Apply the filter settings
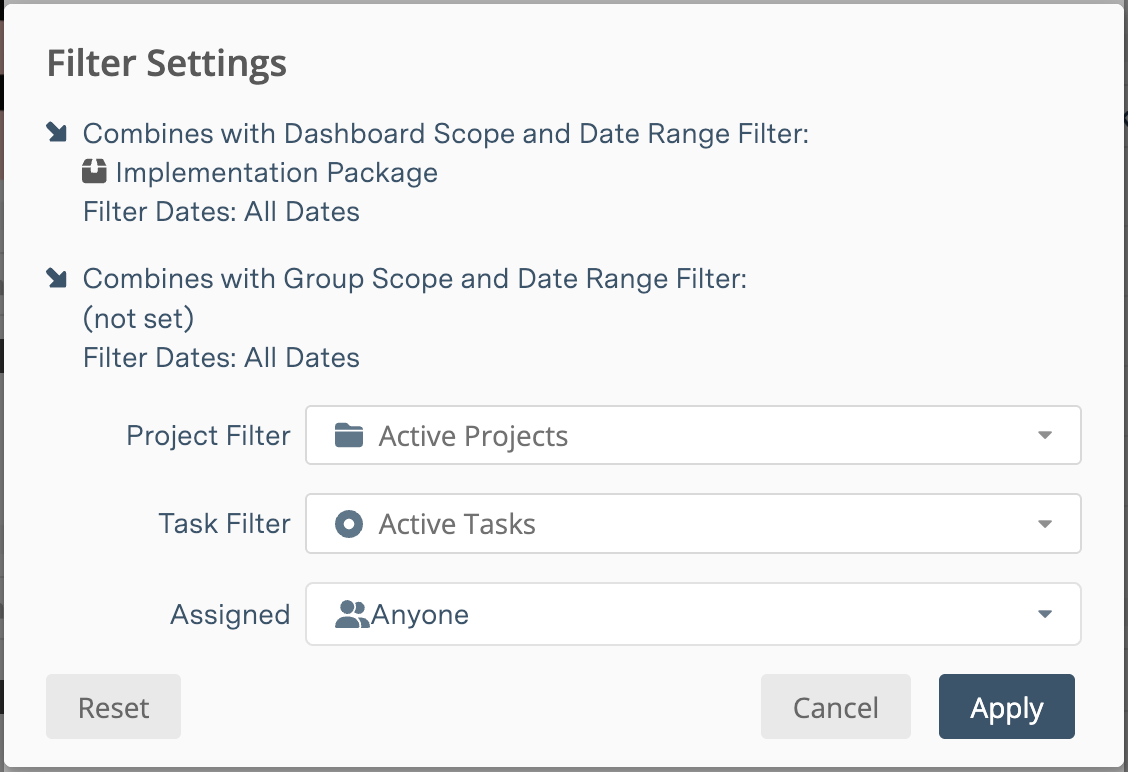 1006,706
